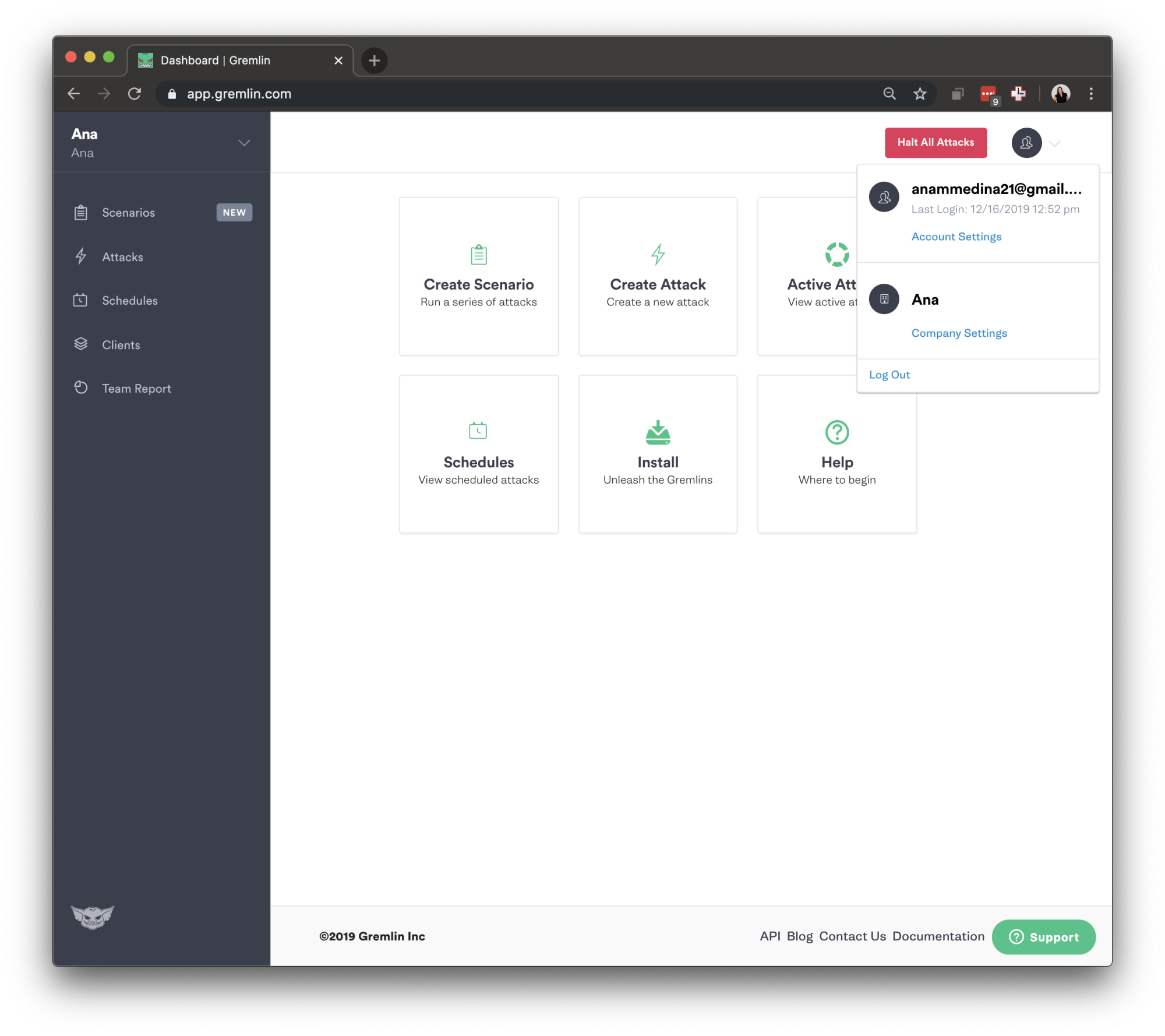Click browser back arrow

(x=74, y=94)
